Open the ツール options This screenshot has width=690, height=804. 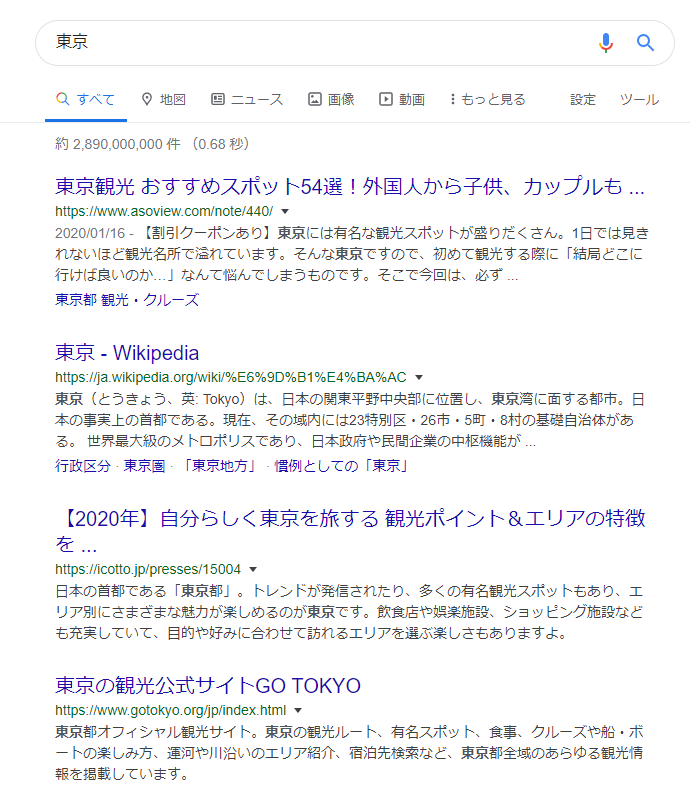[639, 99]
